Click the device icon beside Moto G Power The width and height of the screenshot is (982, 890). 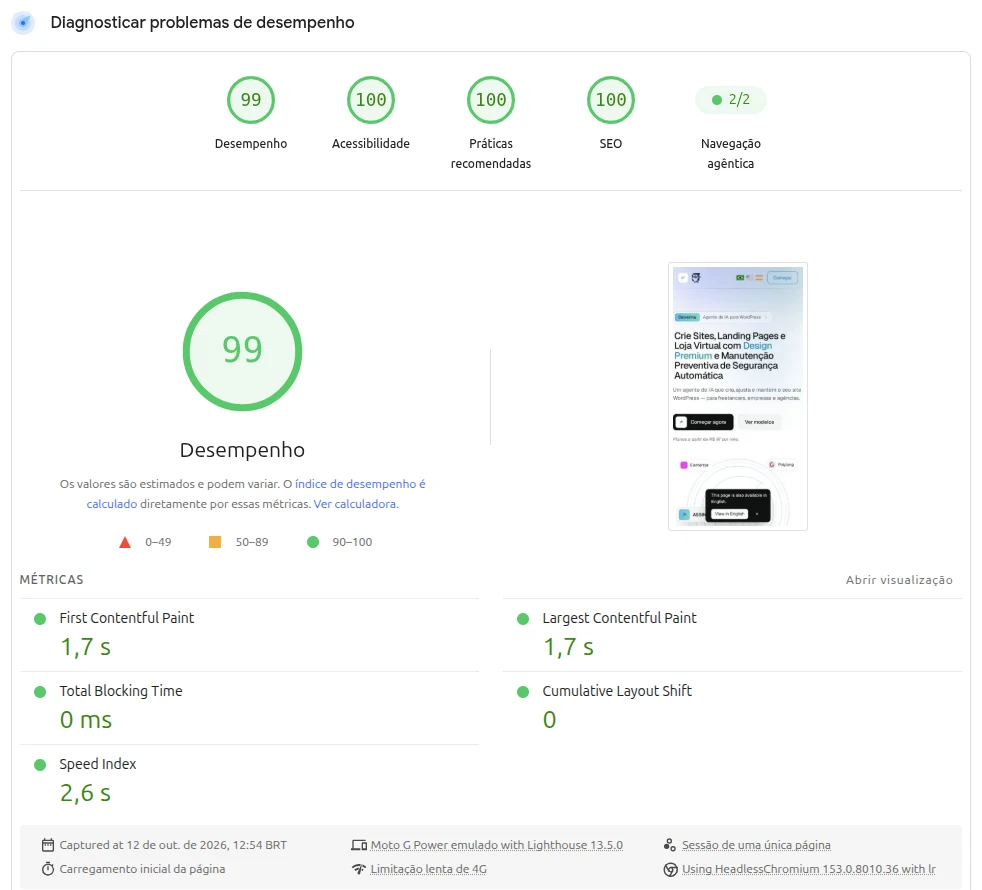click(x=359, y=845)
